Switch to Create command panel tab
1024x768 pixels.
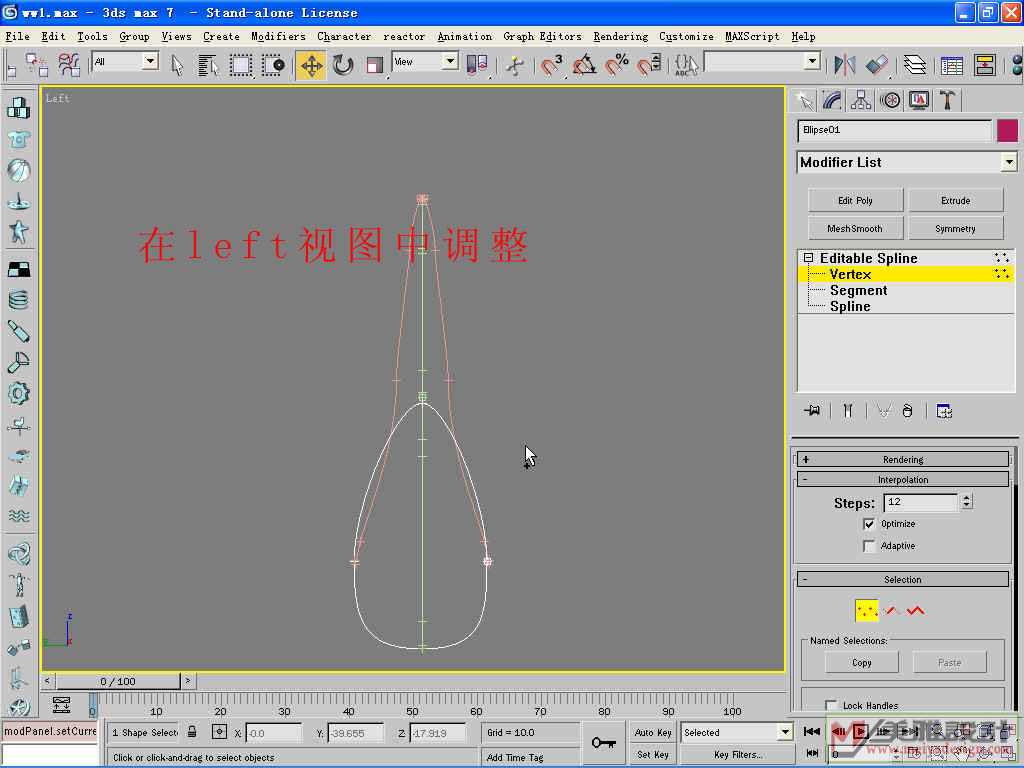point(806,101)
